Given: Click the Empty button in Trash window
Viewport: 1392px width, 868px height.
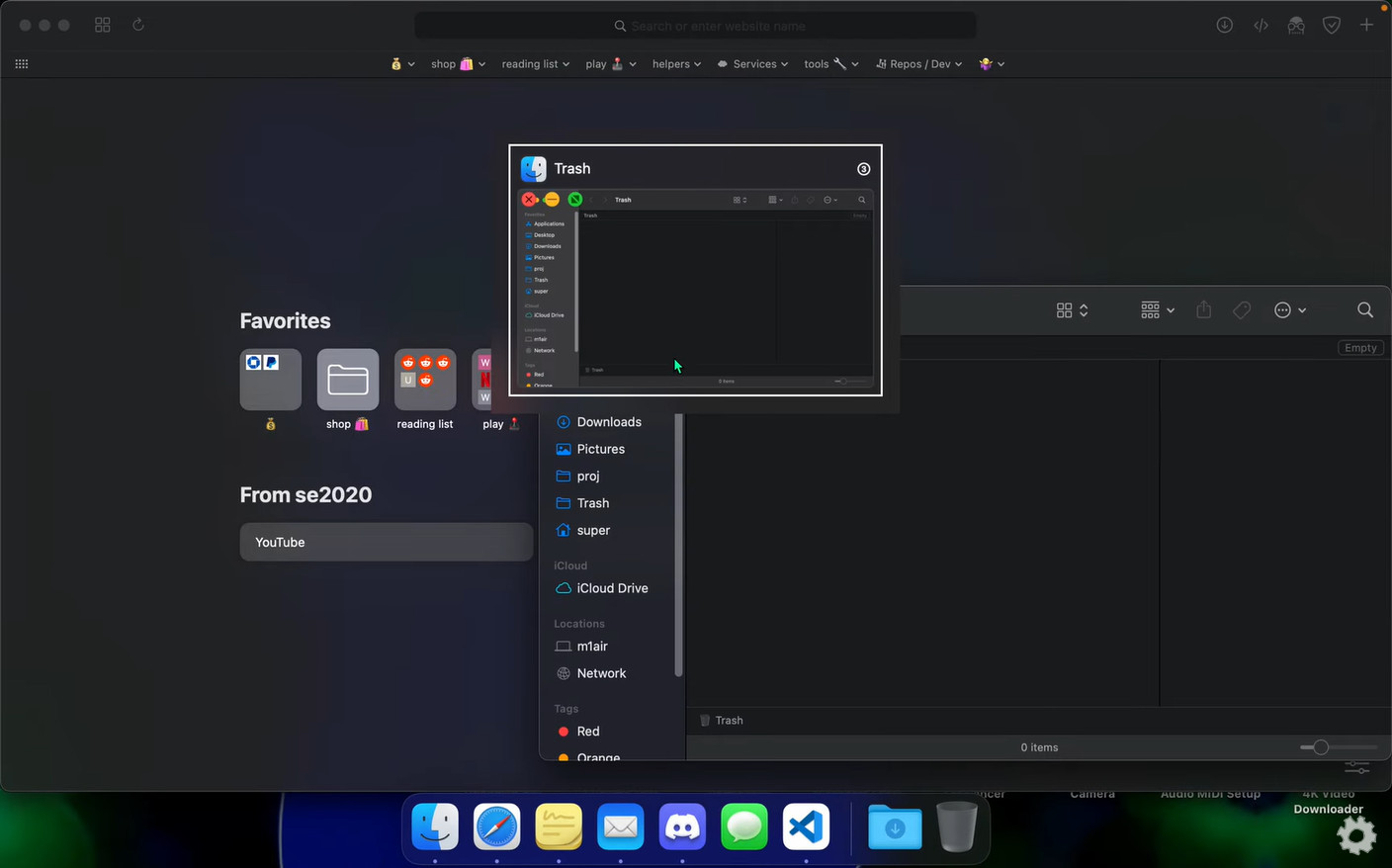Looking at the screenshot, I should pyautogui.click(x=1360, y=348).
